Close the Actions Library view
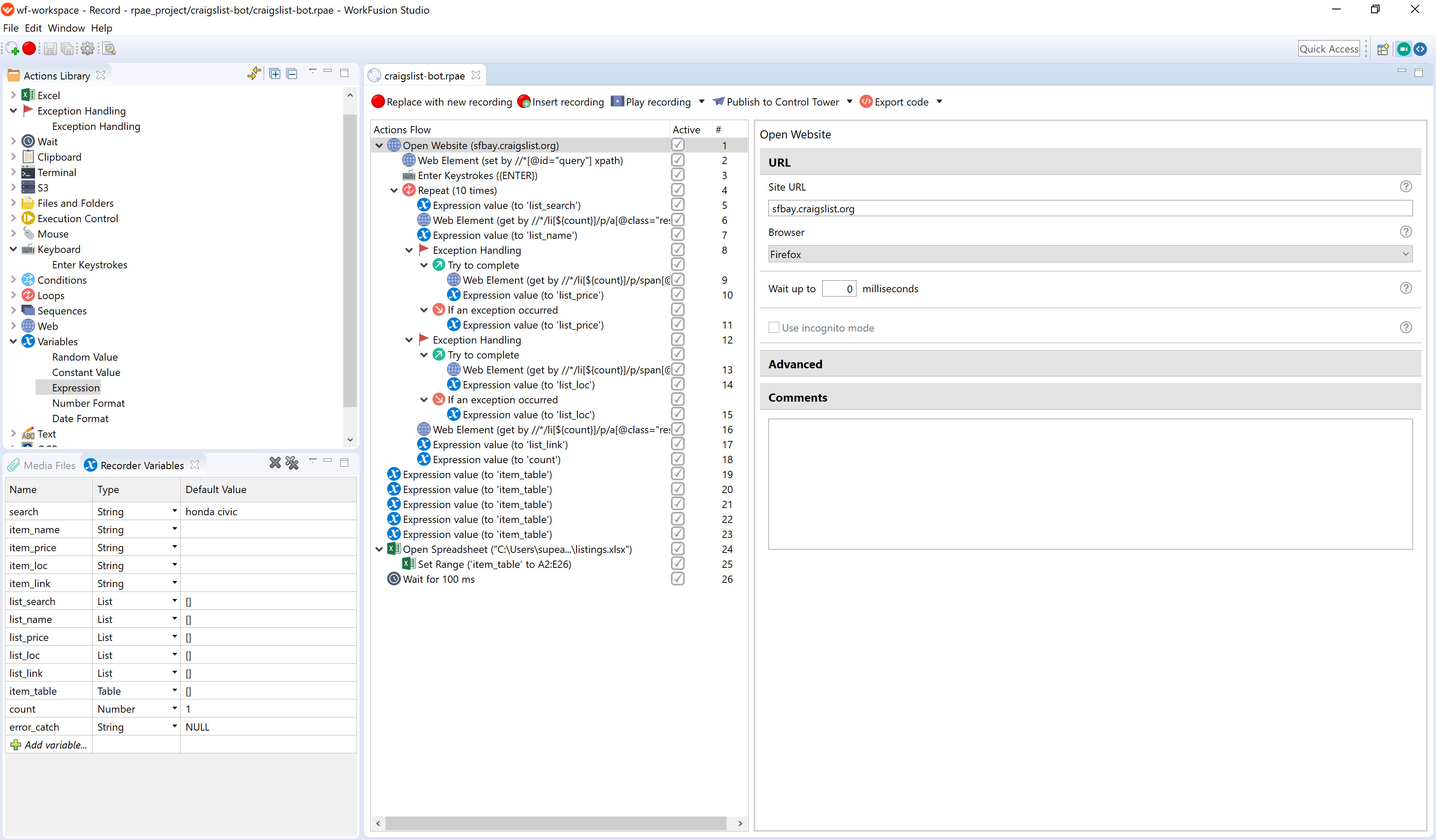This screenshot has width=1436, height=840. 101,75
